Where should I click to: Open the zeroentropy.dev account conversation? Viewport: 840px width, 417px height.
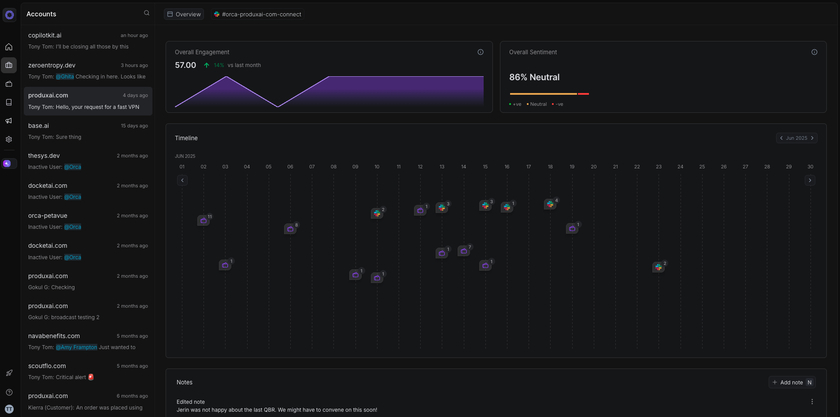[x=88, y=71]
